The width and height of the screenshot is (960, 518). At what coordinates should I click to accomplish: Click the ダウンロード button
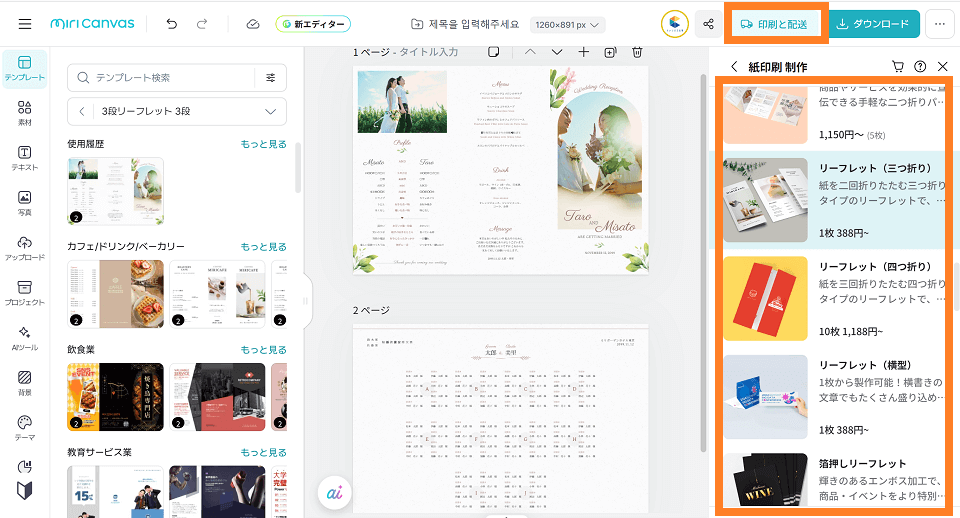(x=873, y=24)
